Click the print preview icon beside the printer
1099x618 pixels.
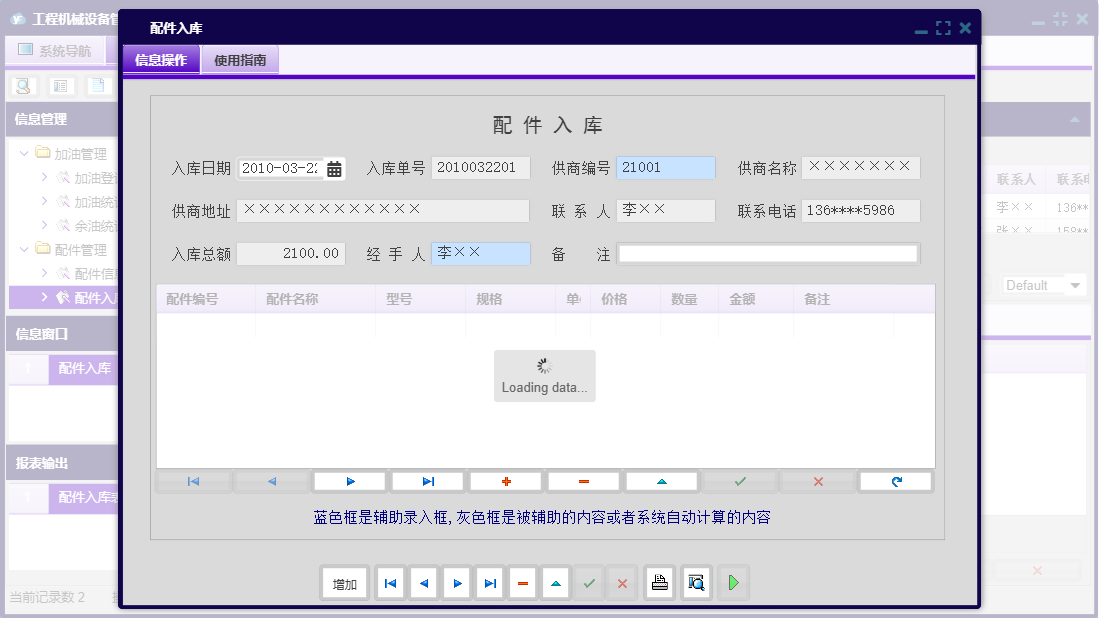click(696, 583)
